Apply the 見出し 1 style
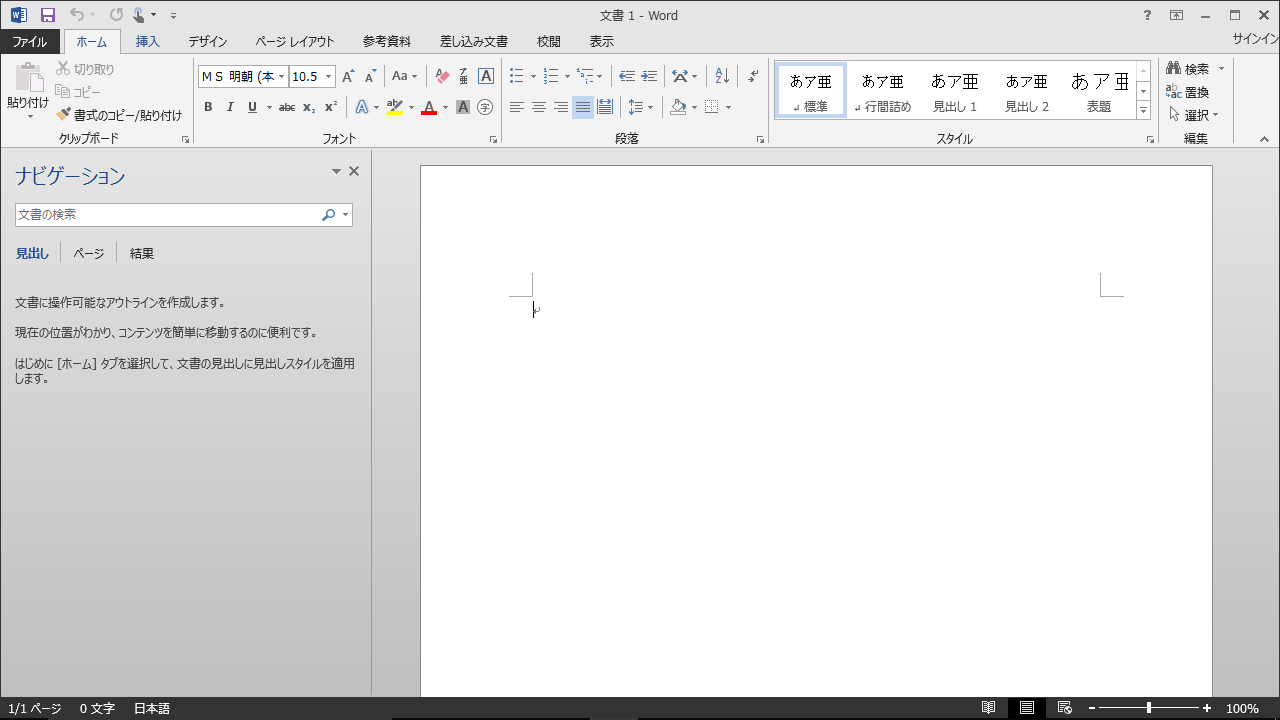Screen dimensions: 1280x720 pos(955,91)
